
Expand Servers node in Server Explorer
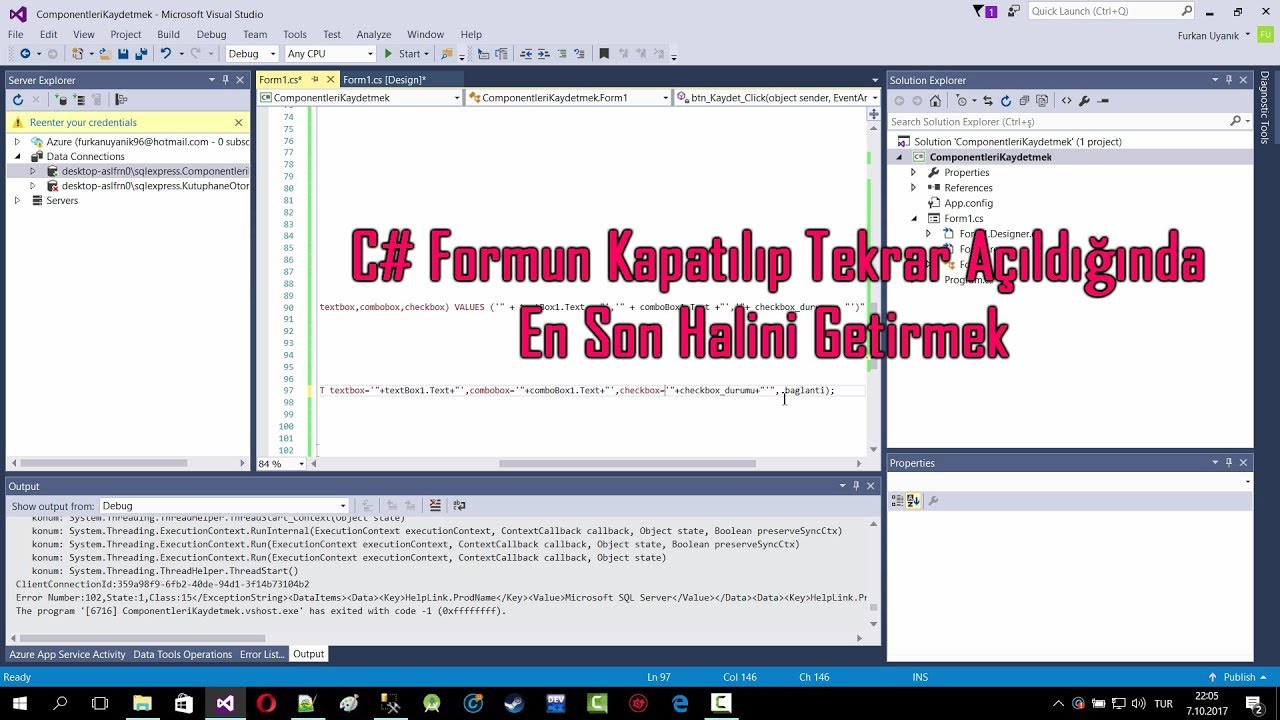point(17,201)
